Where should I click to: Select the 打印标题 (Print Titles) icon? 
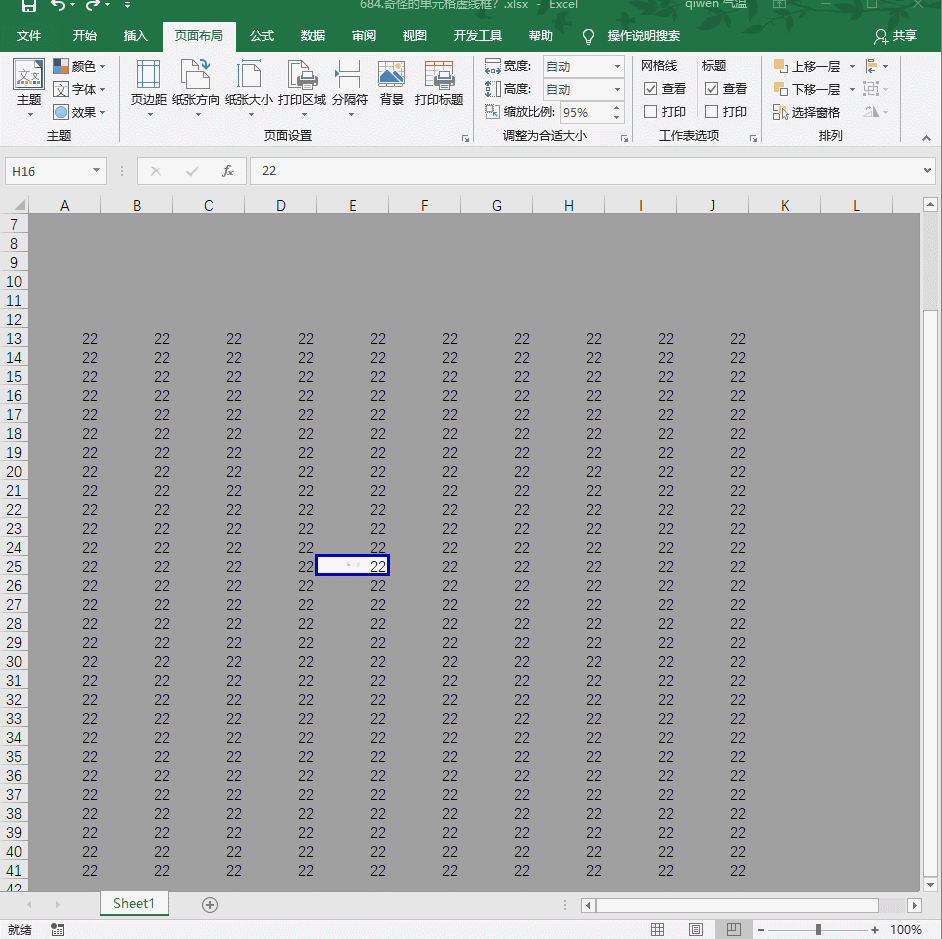(x=438, y=87)
